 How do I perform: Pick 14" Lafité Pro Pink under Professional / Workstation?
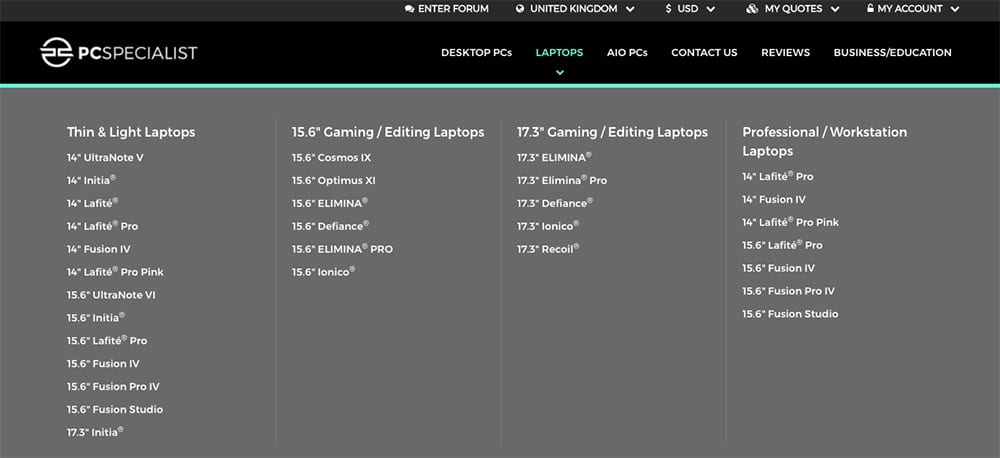pos(791,223)
